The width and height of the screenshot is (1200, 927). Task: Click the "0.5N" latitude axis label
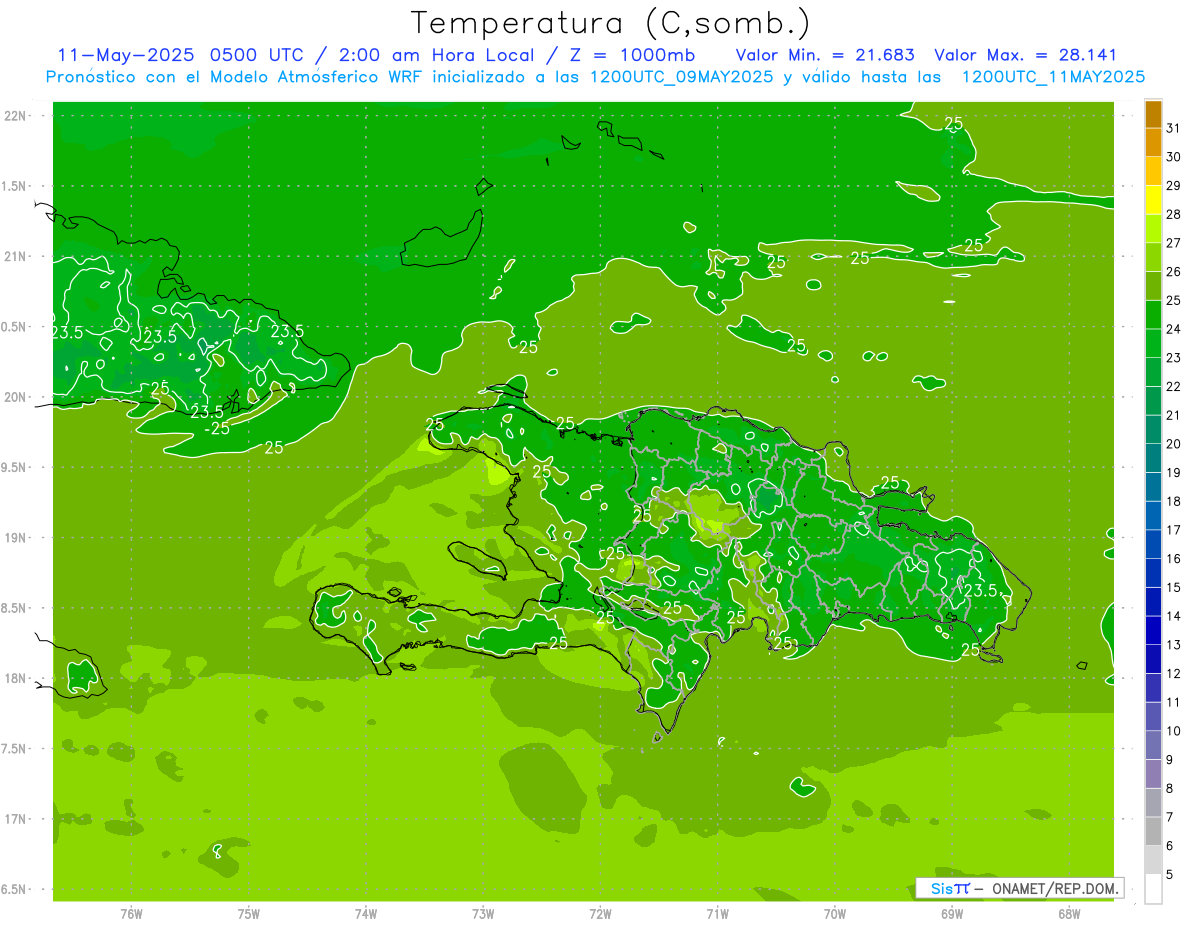click(15, 327)
